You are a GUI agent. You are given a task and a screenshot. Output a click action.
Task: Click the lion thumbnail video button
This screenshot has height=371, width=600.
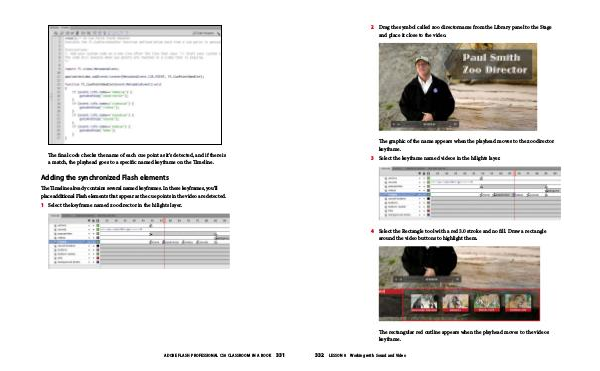[x=518, y=303]
